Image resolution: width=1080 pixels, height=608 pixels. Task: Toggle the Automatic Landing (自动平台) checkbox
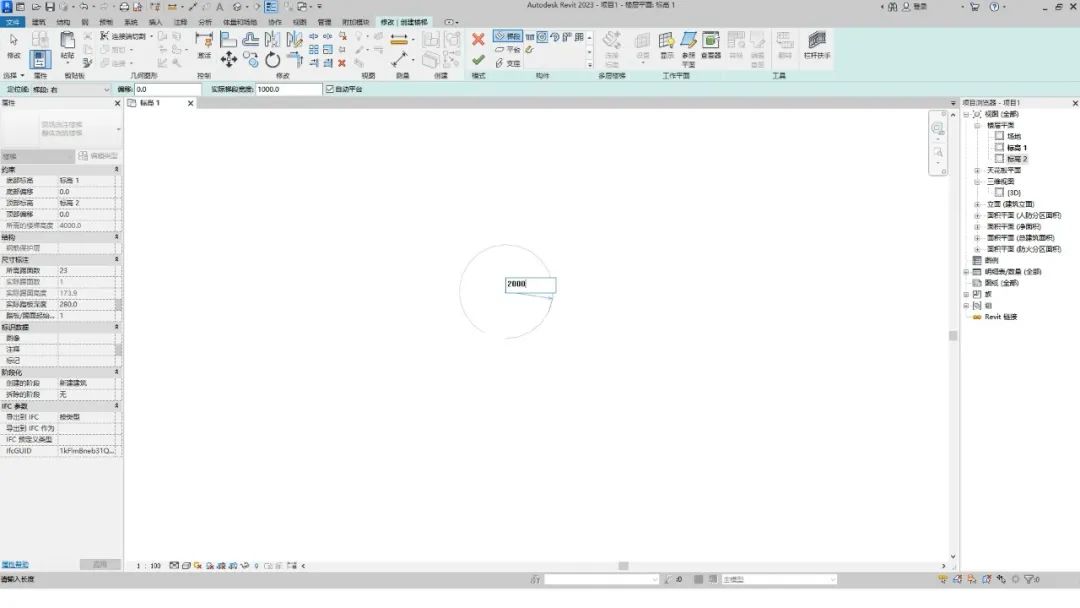tap(330, 89)
